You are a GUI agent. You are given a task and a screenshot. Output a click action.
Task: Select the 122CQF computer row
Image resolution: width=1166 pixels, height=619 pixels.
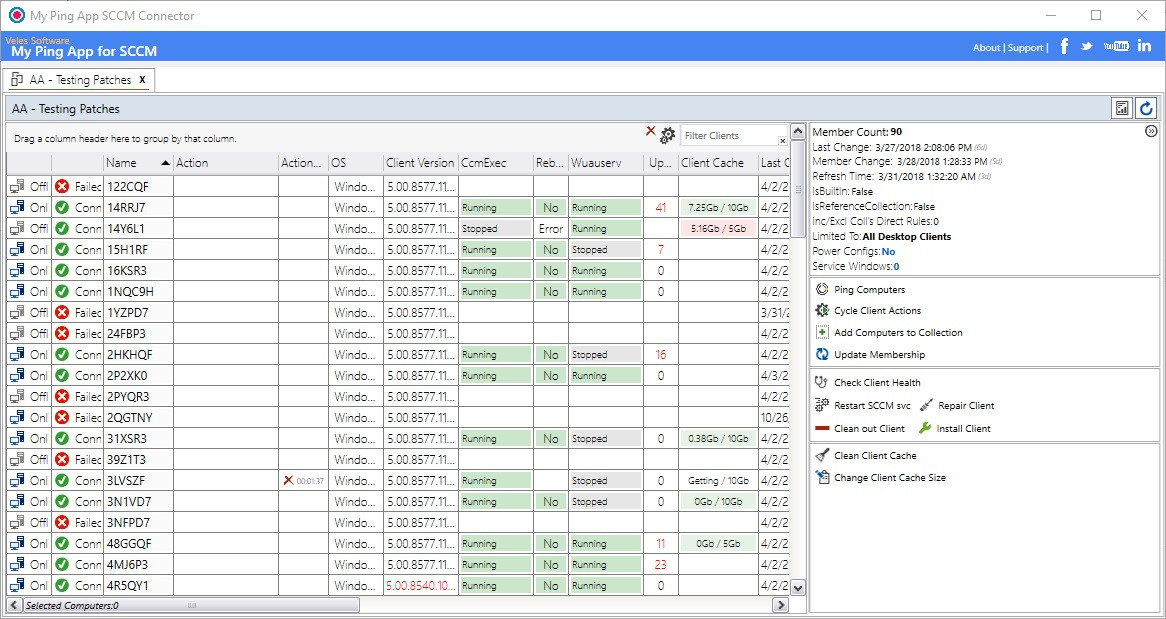[396, 187]
